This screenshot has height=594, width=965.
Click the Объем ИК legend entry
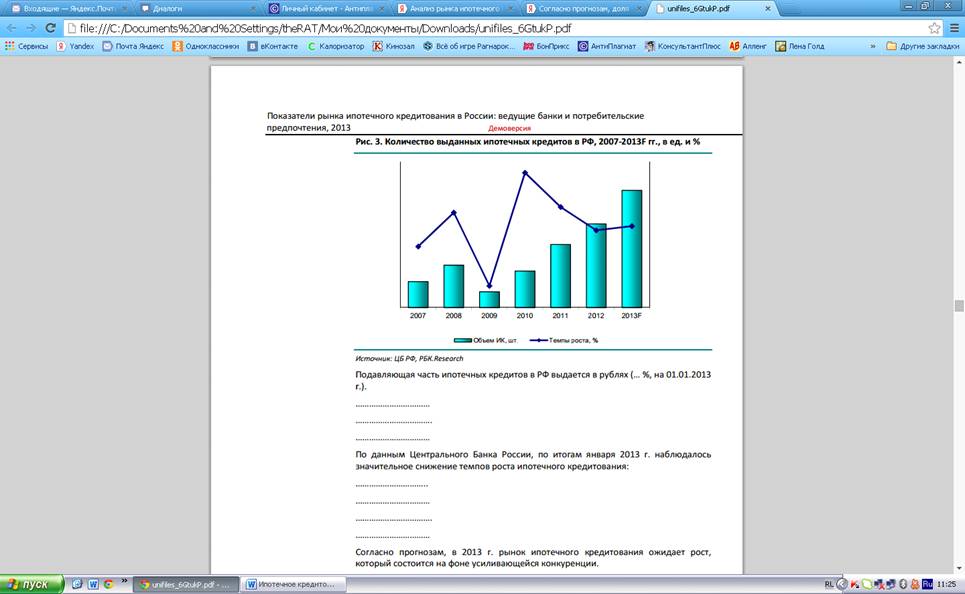point(486,340)
